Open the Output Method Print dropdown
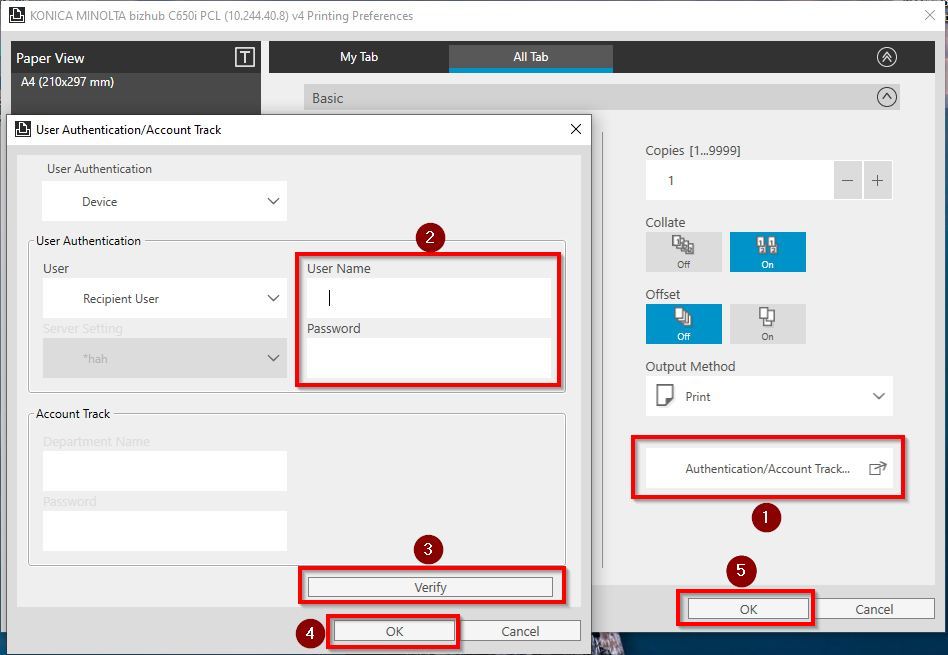The image size is (948, 655). 768,396
